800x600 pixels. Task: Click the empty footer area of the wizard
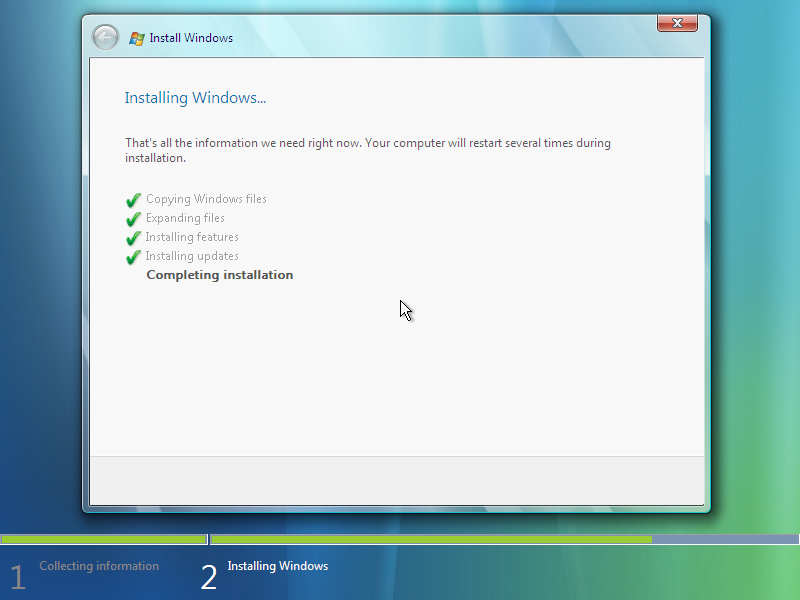pos(396,481)
